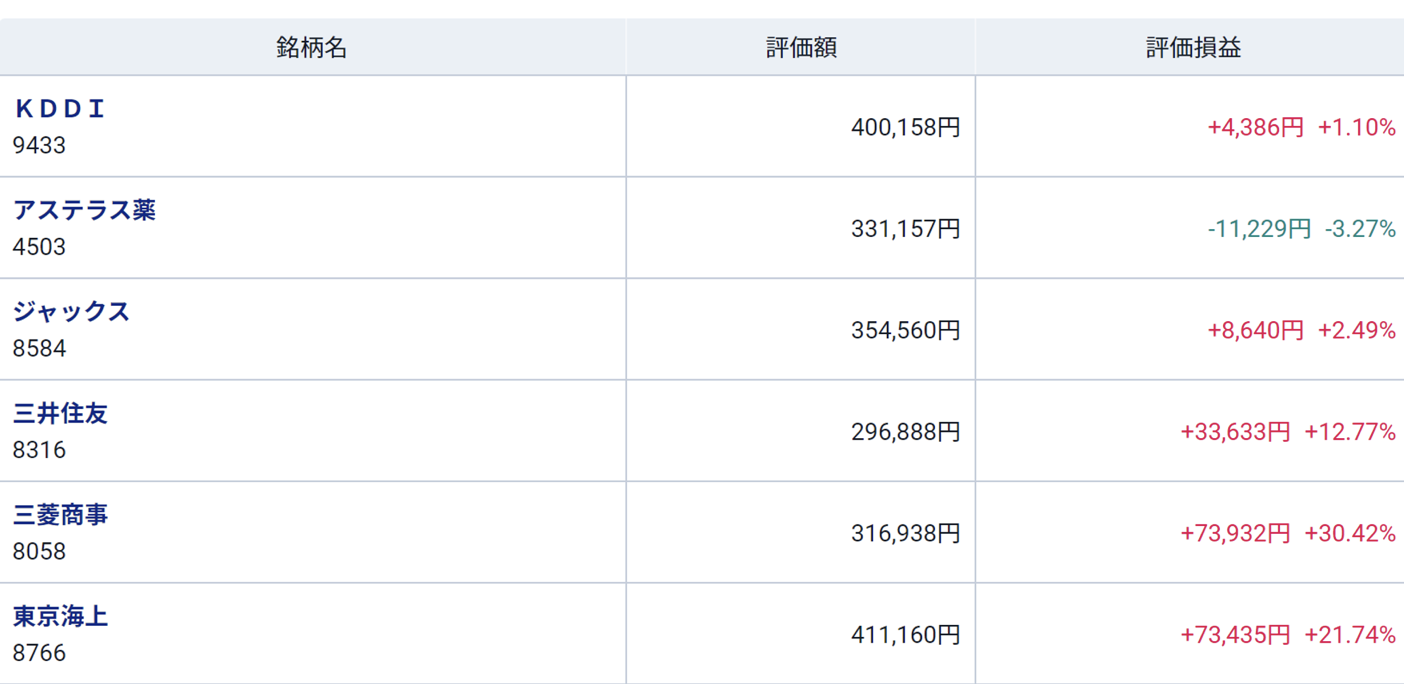
Task: Select KDDI valuation 400,158円
Action: 905,127
